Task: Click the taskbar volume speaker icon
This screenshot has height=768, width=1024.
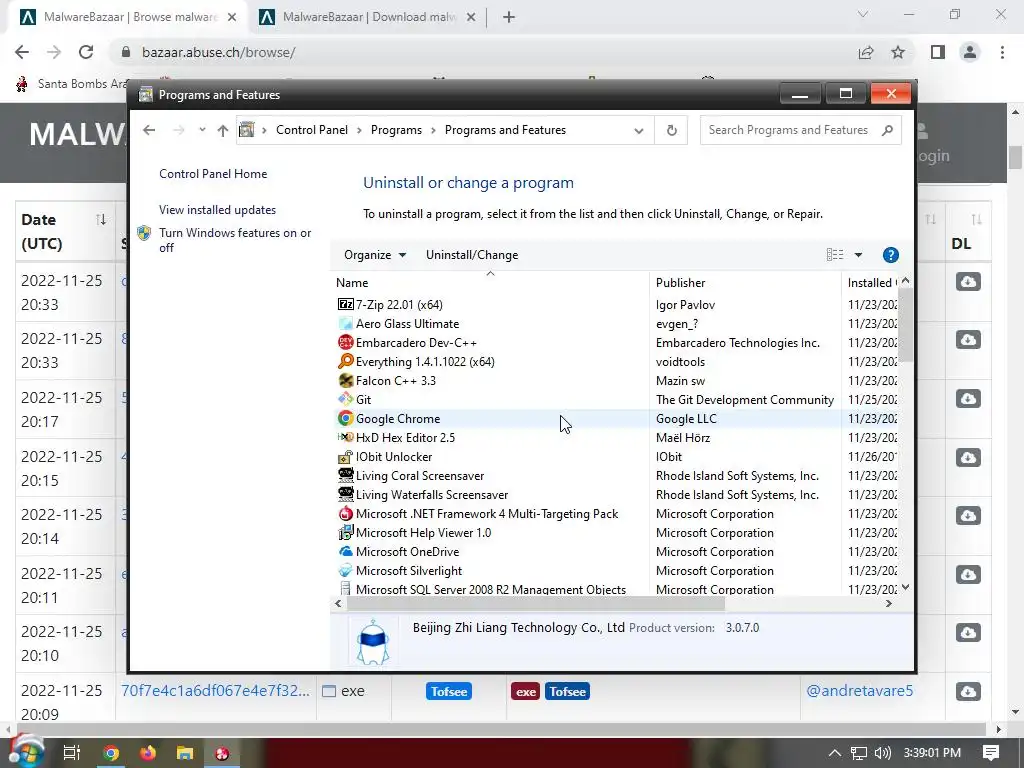Action: (882, 753)
